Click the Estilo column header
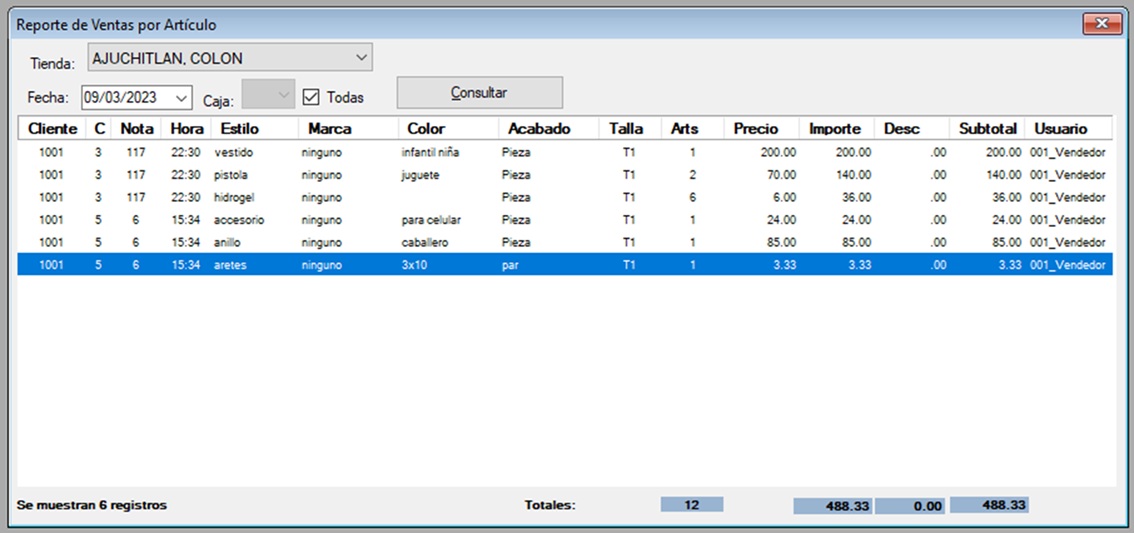This screenshot has height=533, width=1134. tap(239, 128)
